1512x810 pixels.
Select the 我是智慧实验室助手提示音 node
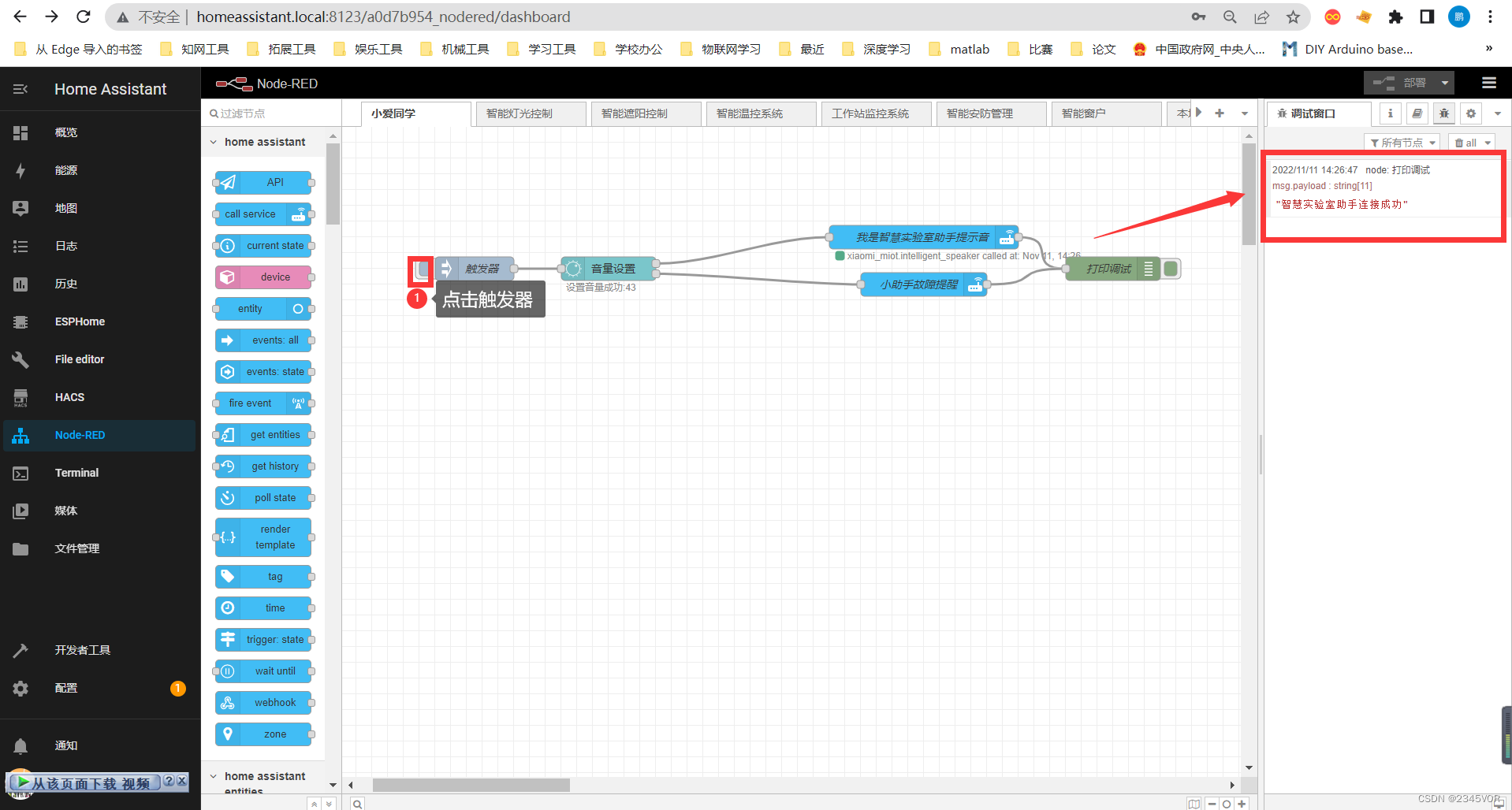(923, 237)
